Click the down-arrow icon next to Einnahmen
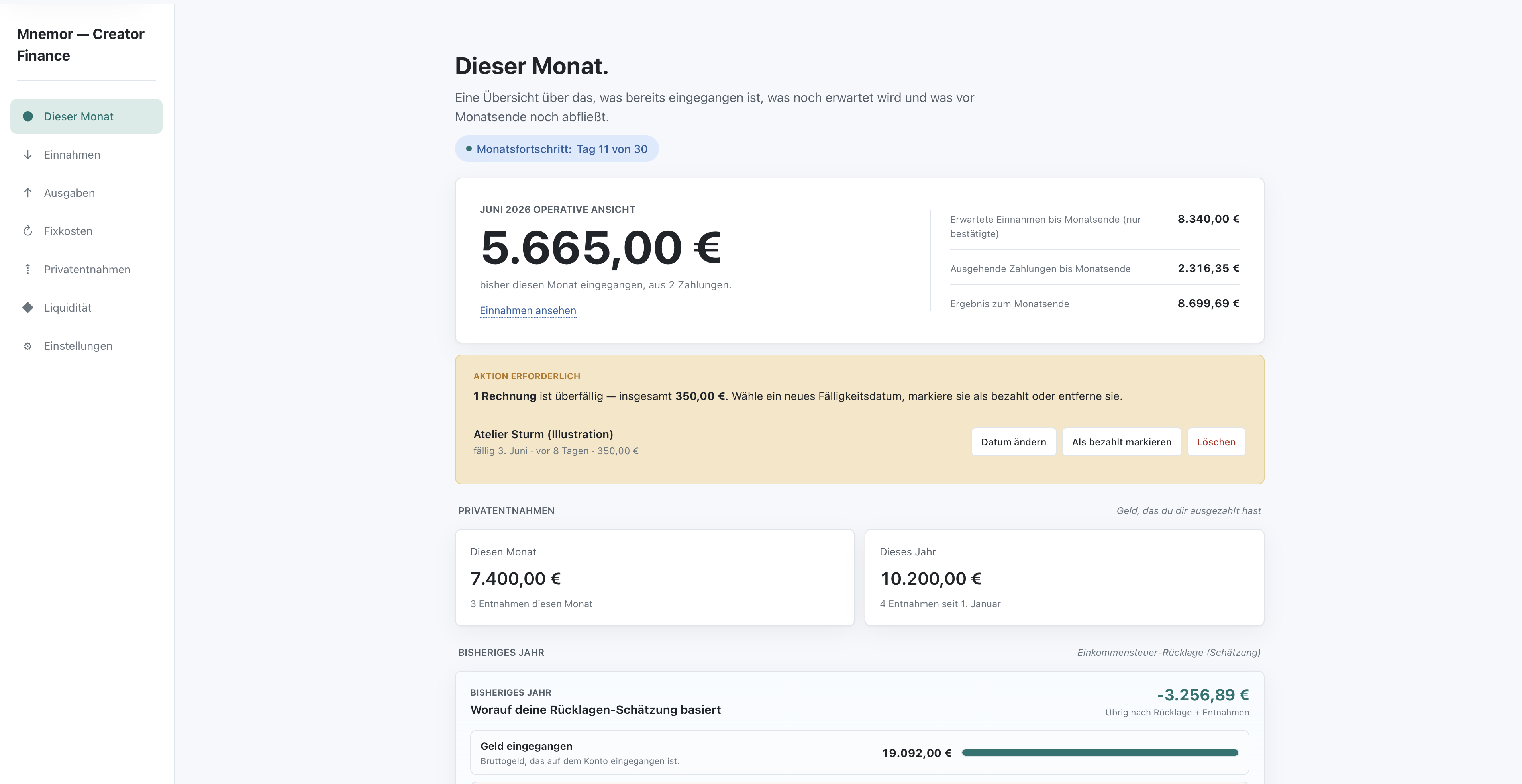Image resolution: width=1522 pixels, height=784 pixels. click(x=28, y=155)
